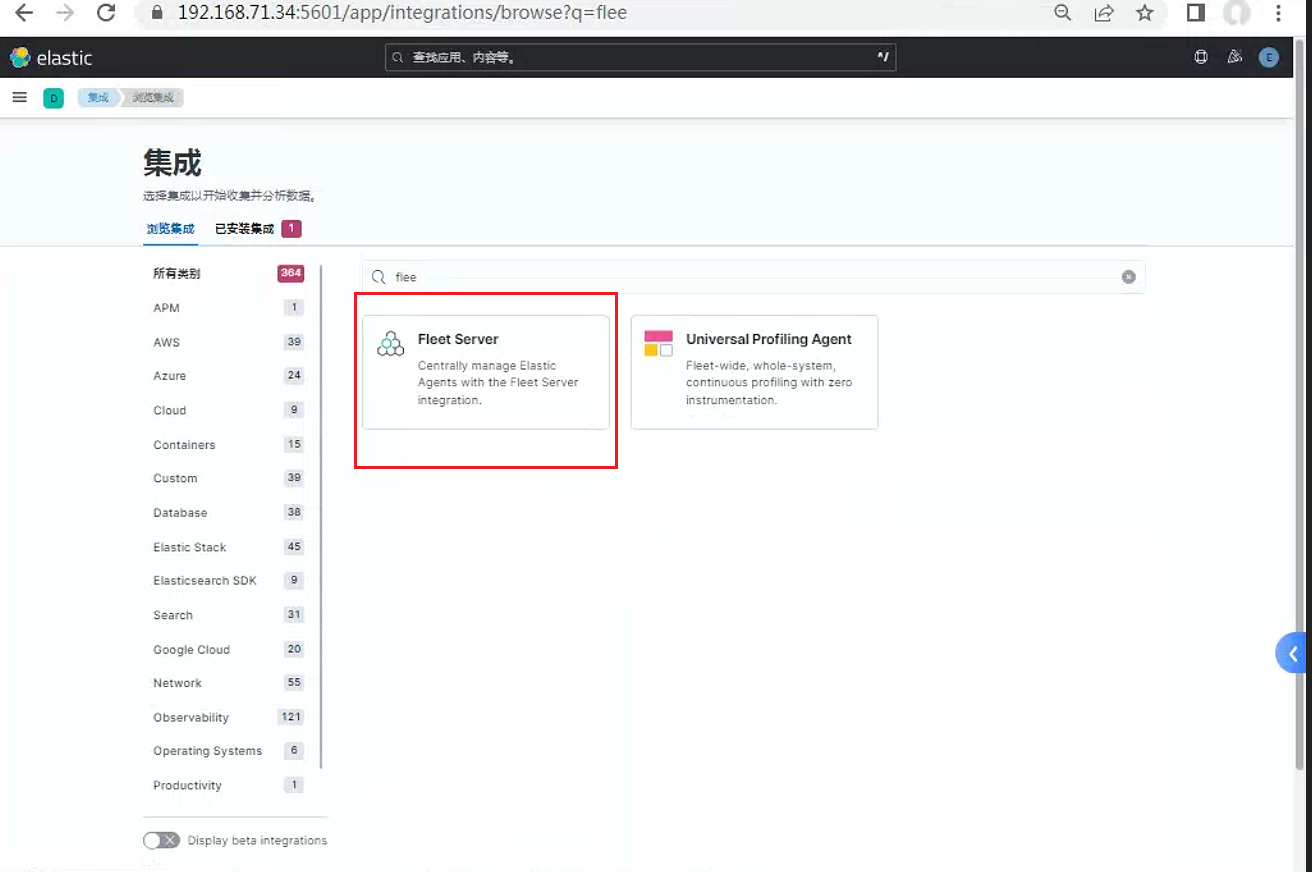The width and height of the screenshot is (1312, 872).
Task: Expand the blue side panel chevron tab
Action: coord(1293,654)
